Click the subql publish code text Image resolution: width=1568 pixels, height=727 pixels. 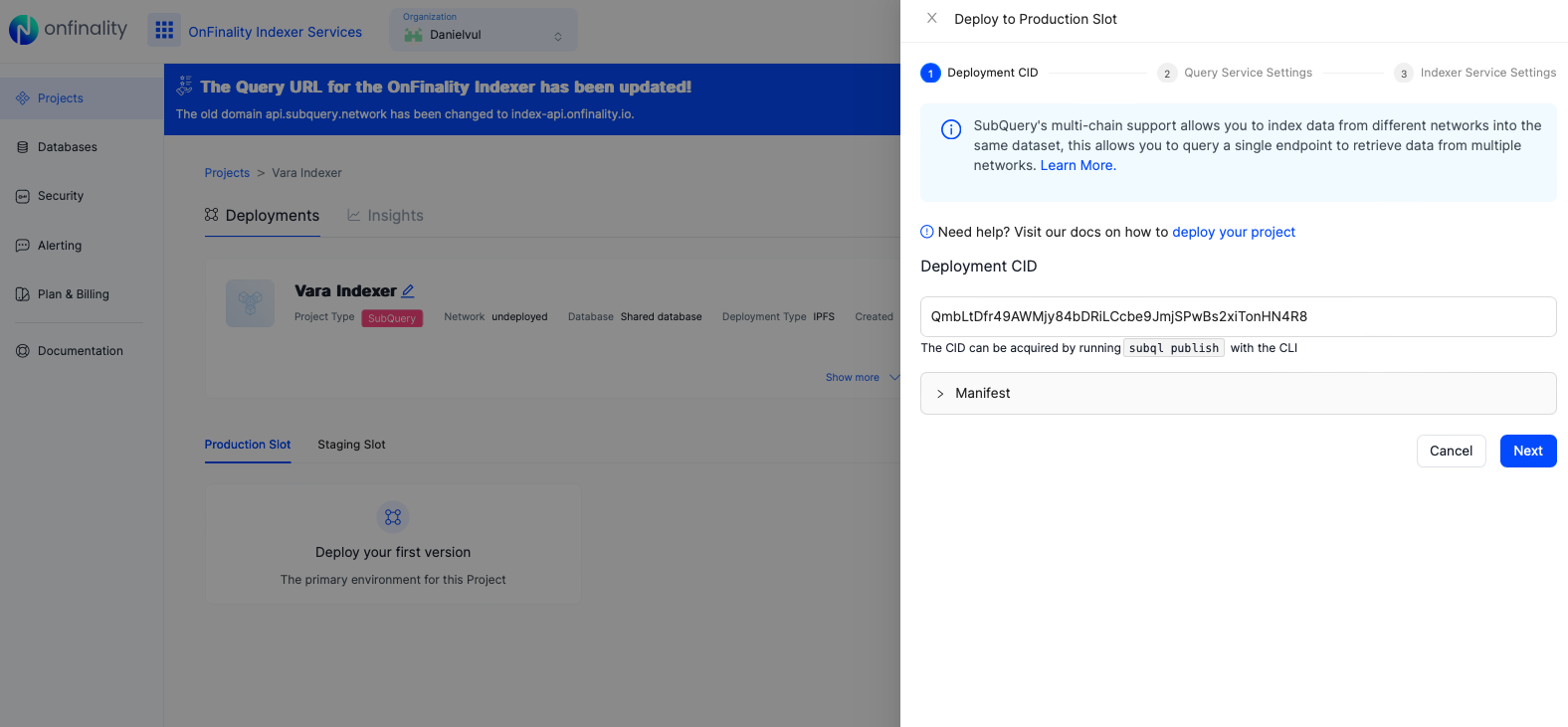point(1174,348)
